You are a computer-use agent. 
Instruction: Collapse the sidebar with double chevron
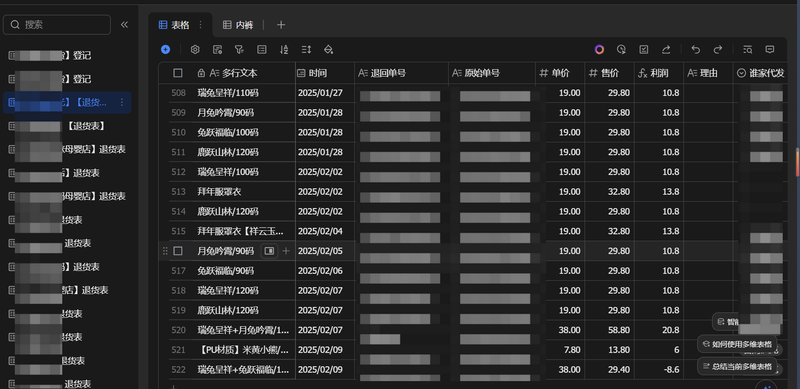point(124,25)
